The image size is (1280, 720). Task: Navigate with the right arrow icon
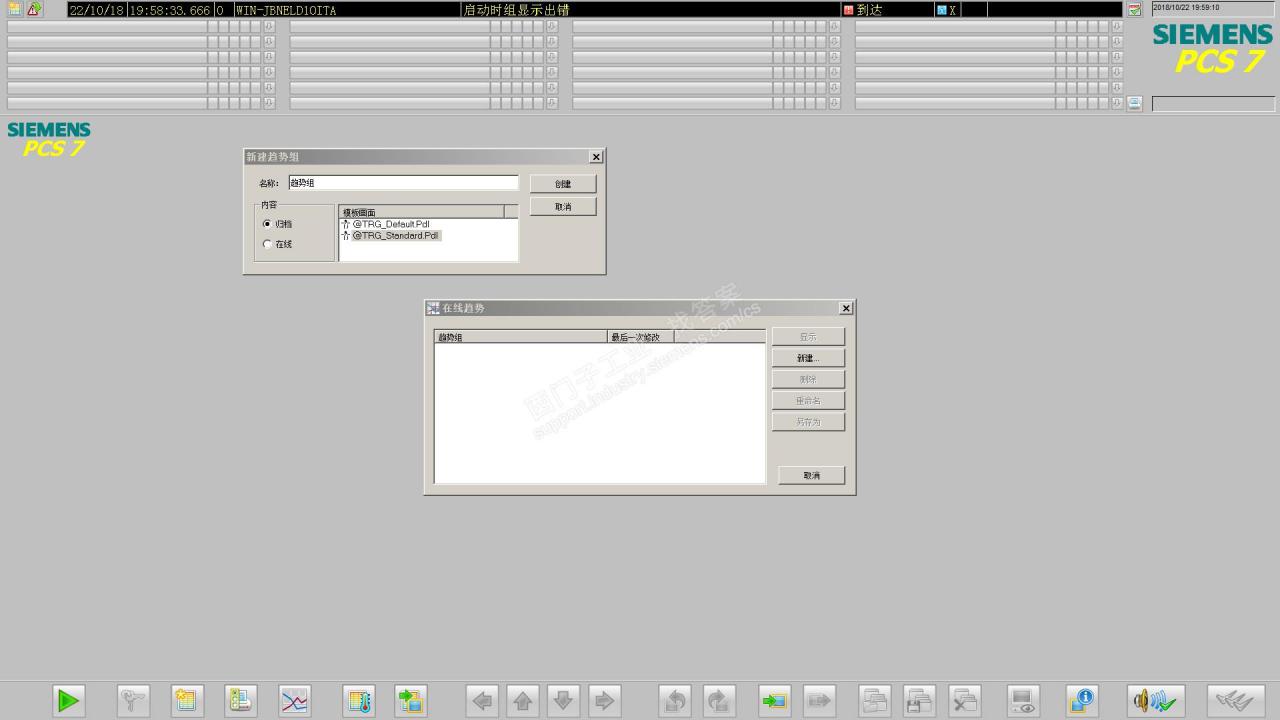coord(605,700)
